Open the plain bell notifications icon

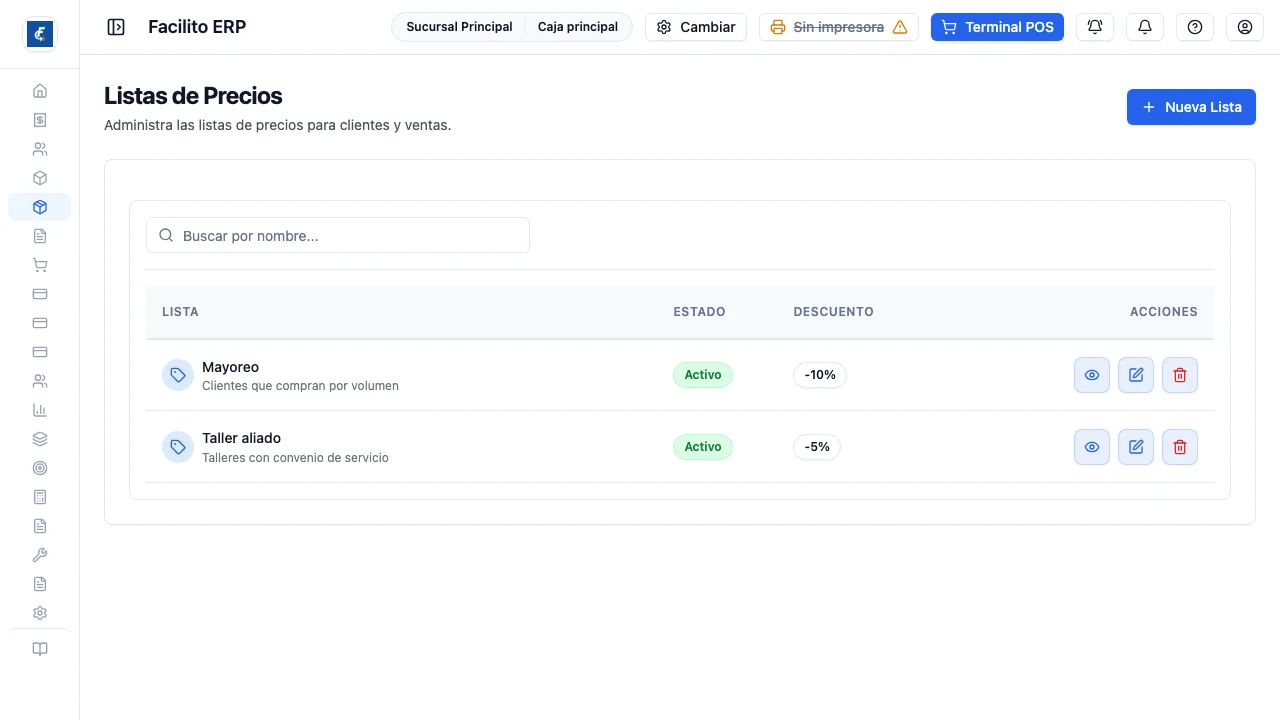(1145, 27)
